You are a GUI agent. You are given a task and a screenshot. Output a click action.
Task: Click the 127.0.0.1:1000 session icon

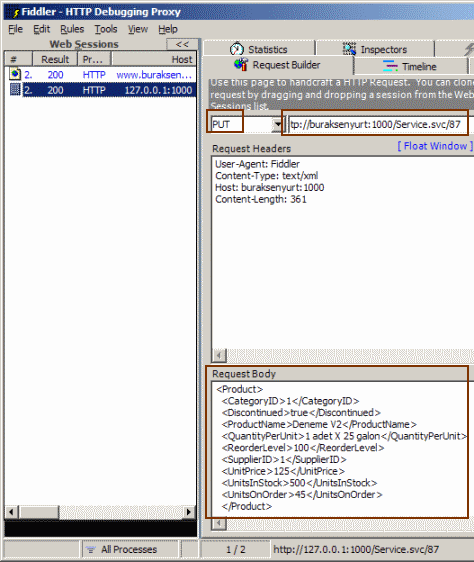click(15, 89)
